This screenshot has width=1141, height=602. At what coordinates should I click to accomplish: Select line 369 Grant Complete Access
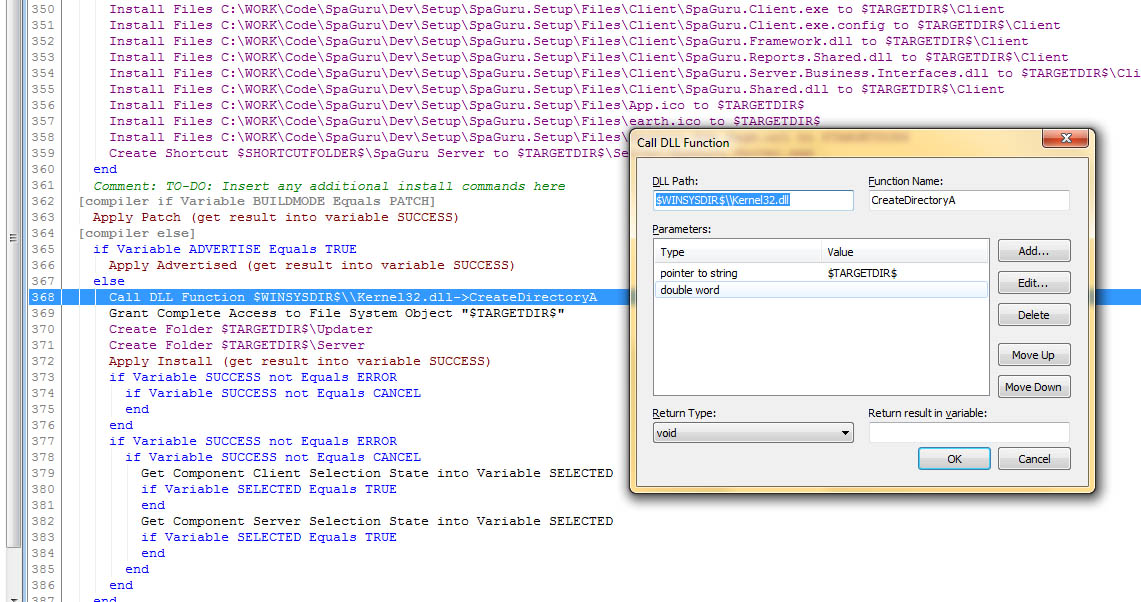(337, 313)
